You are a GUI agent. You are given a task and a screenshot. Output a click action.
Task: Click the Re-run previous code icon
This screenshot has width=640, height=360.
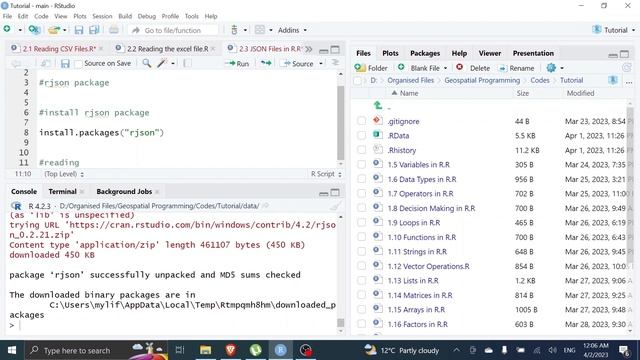pos(266,63)
